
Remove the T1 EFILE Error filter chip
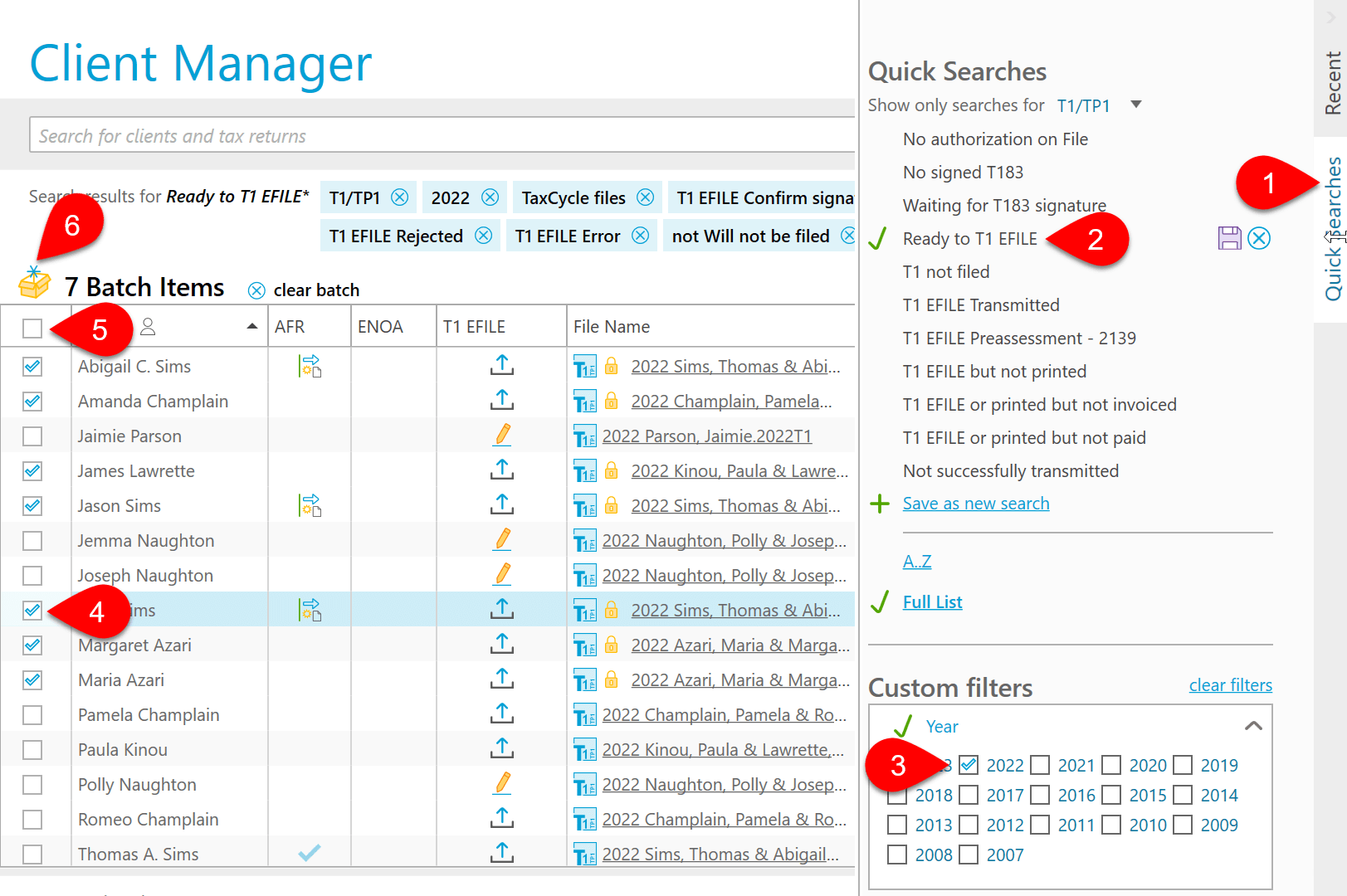[x=640, y=236]
